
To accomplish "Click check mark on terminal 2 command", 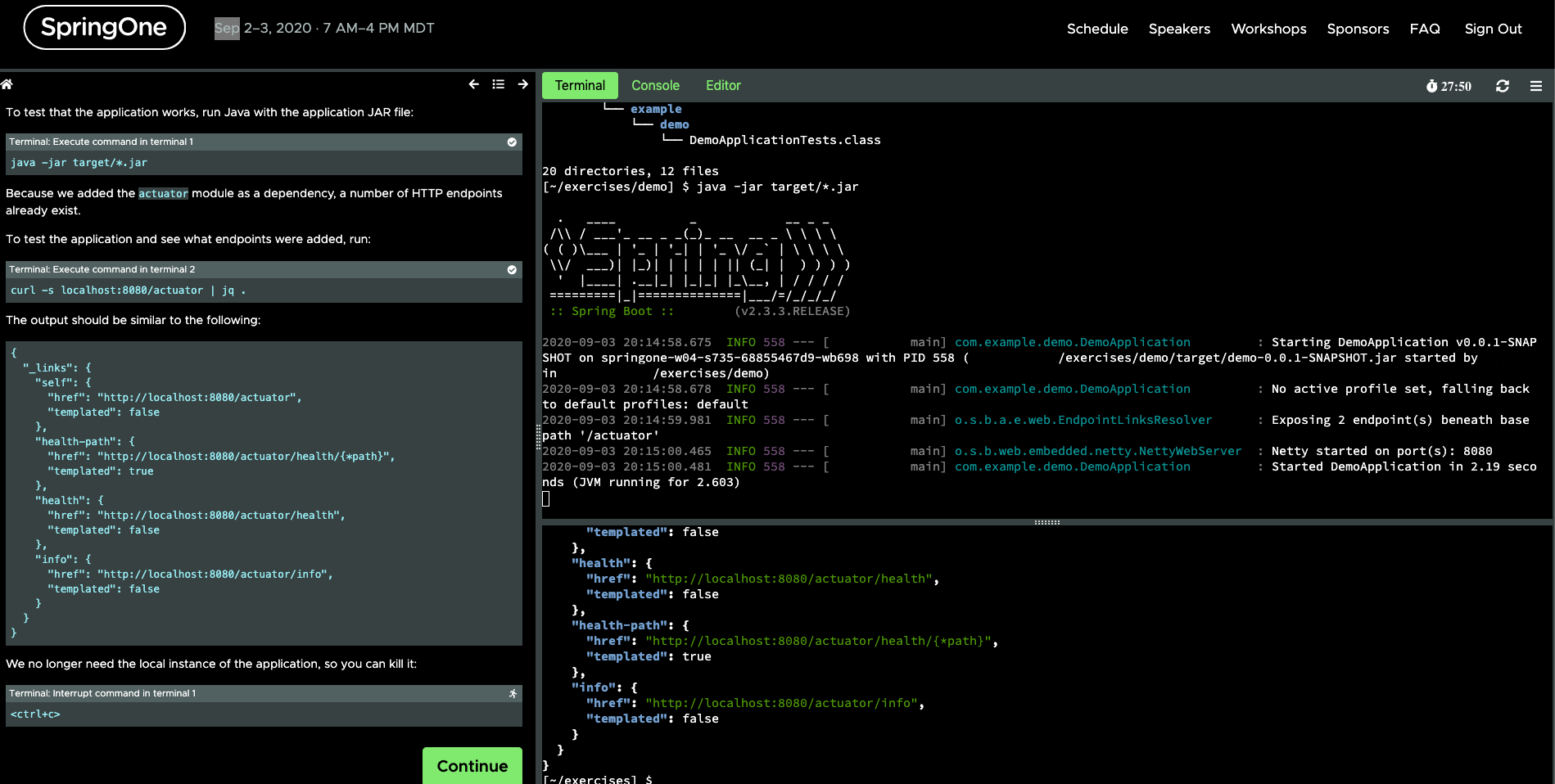I will [512, 269].
